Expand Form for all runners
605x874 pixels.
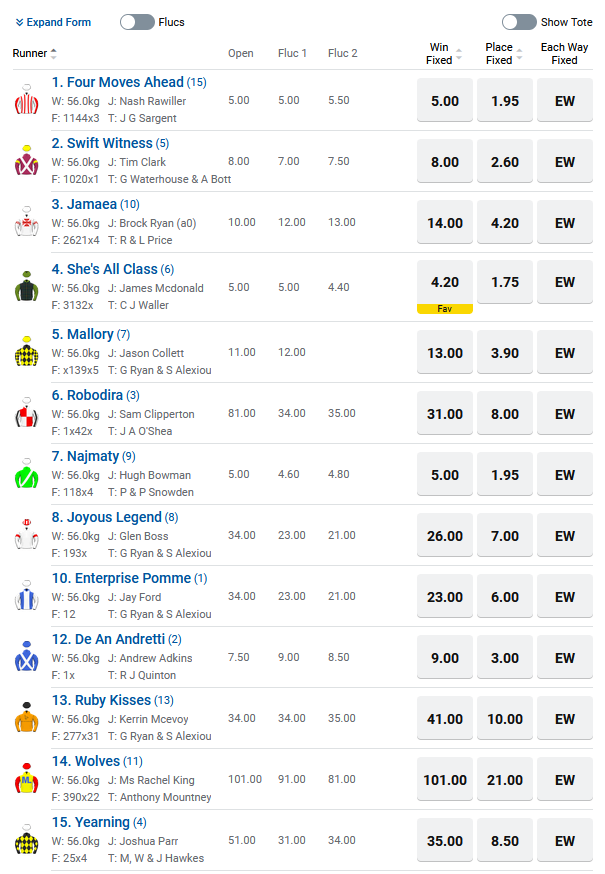(53, 22)
